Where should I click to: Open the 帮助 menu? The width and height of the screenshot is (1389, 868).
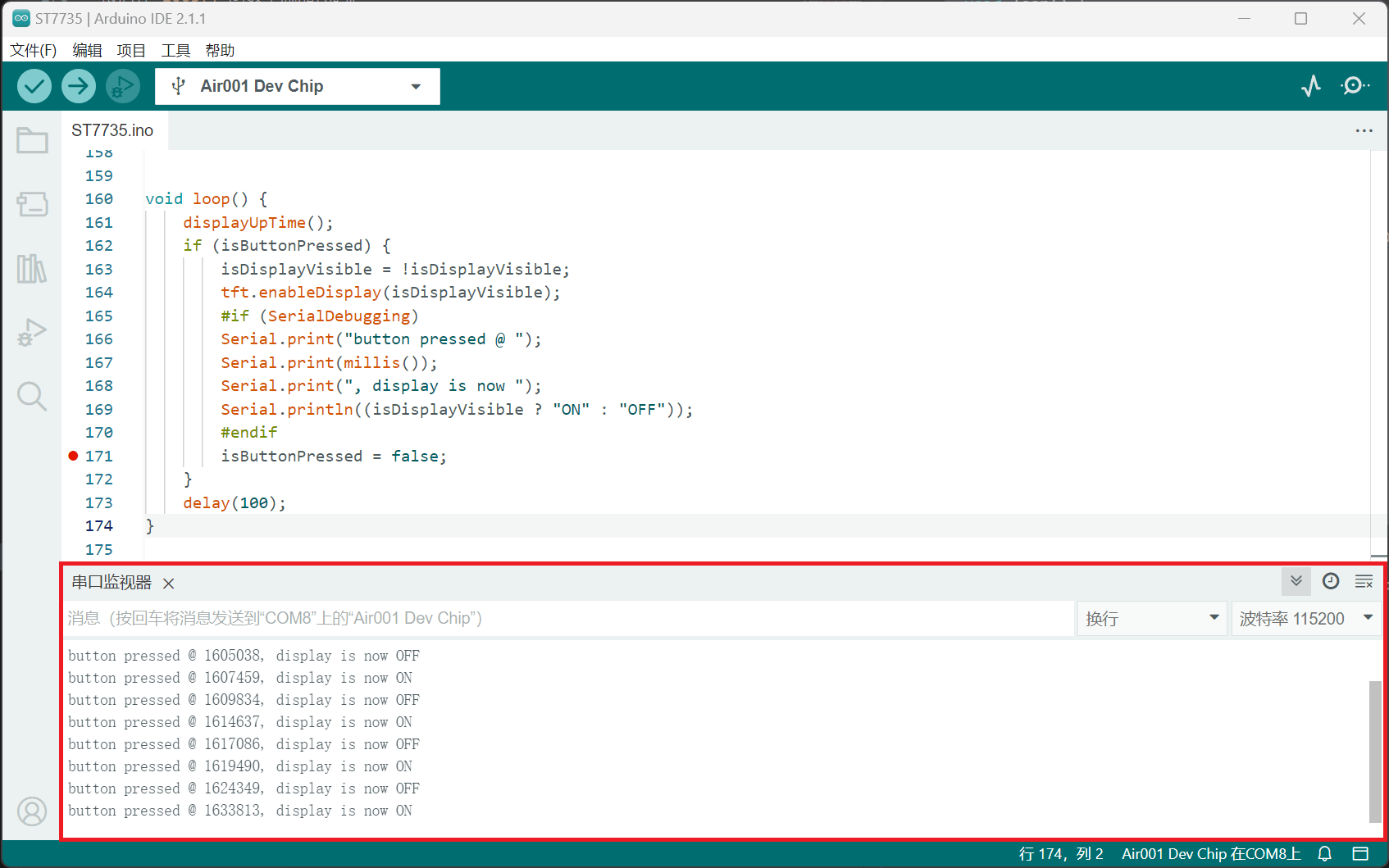point(220,50)
